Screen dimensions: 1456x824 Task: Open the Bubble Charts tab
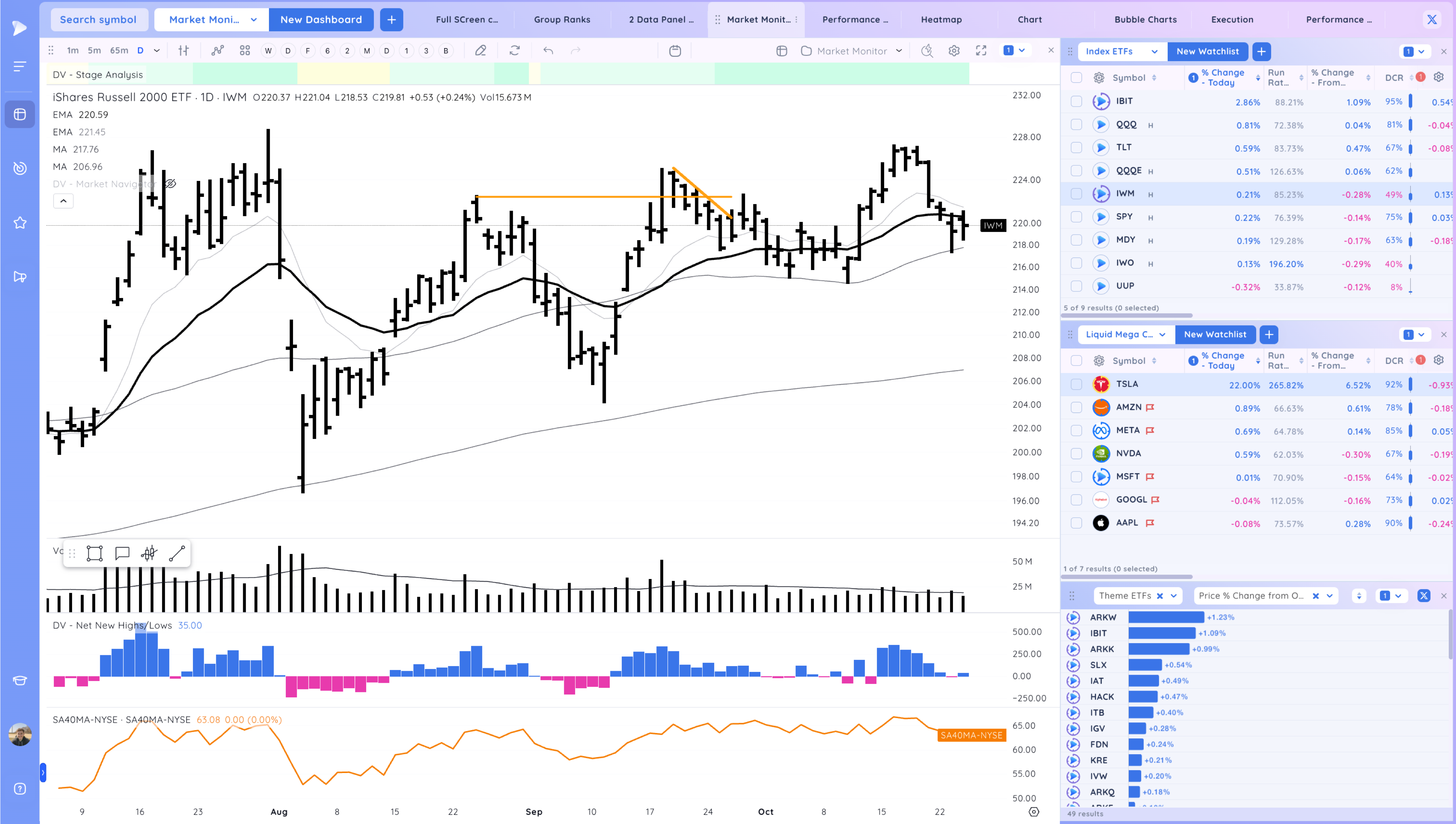pyautogui.click(x=1146, y=19)
